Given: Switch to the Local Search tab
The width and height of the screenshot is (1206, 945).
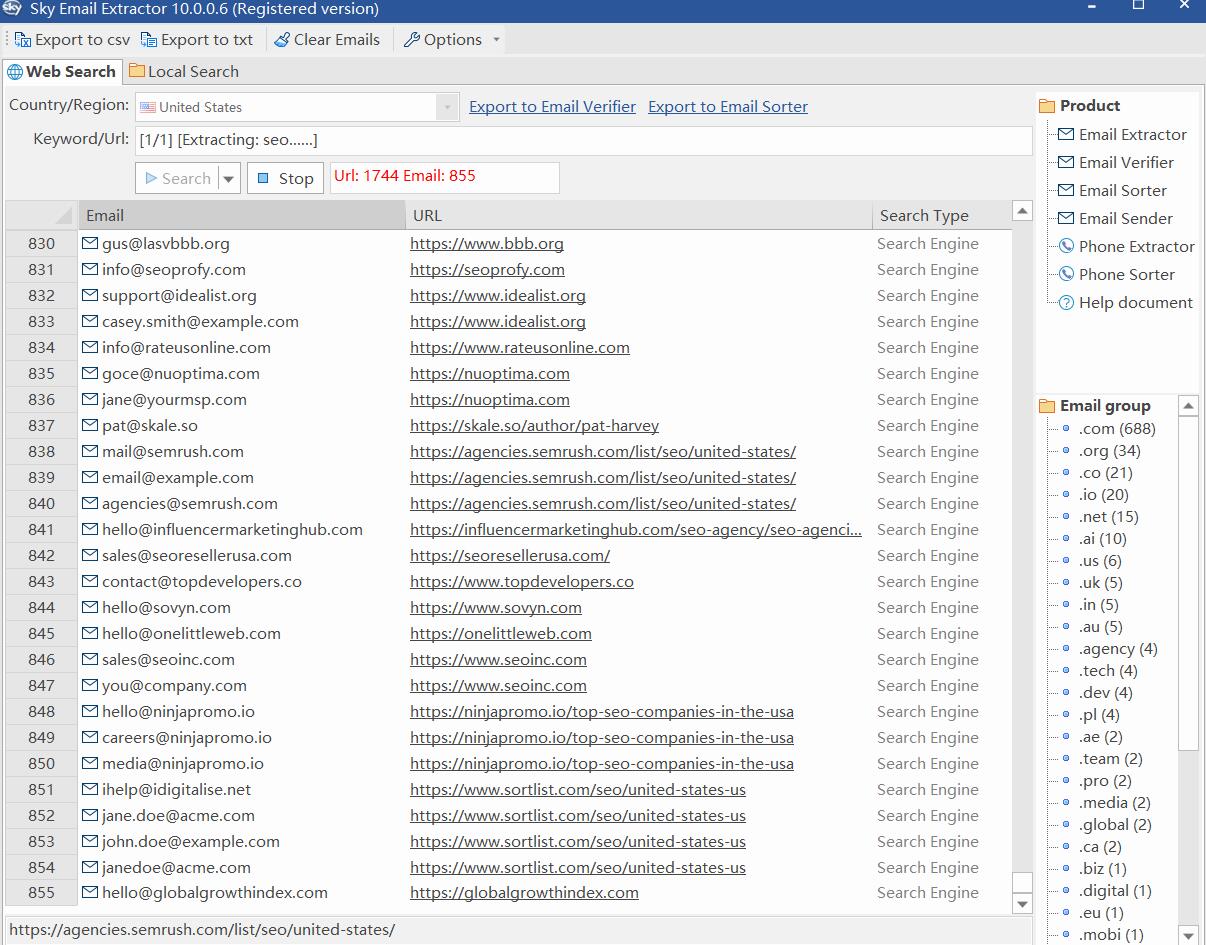Looking at the screenshot, I should click(184, 72).
